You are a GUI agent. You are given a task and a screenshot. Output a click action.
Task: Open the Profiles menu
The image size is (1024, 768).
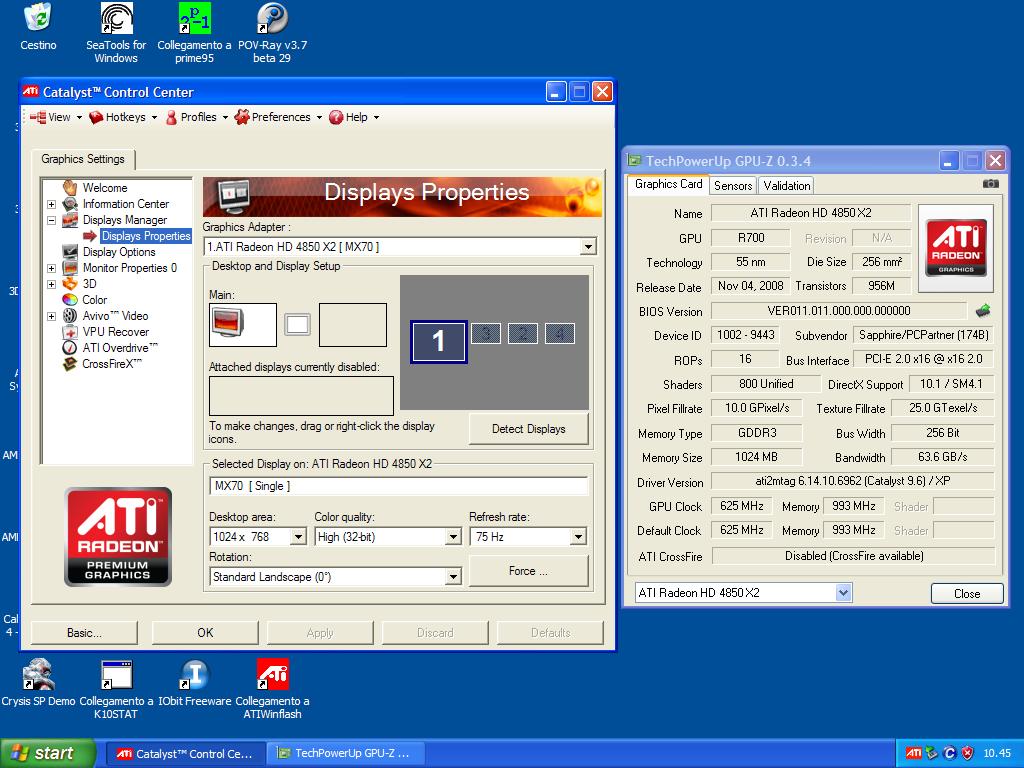click(196, 117)
